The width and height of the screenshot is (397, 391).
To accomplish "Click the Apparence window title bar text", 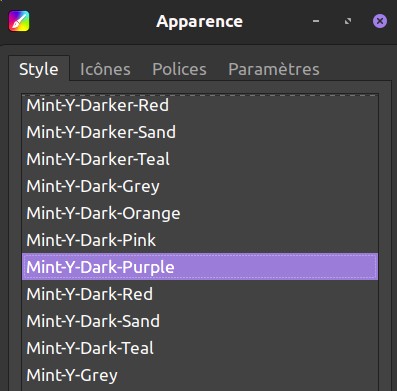I will tap(199, 22).
